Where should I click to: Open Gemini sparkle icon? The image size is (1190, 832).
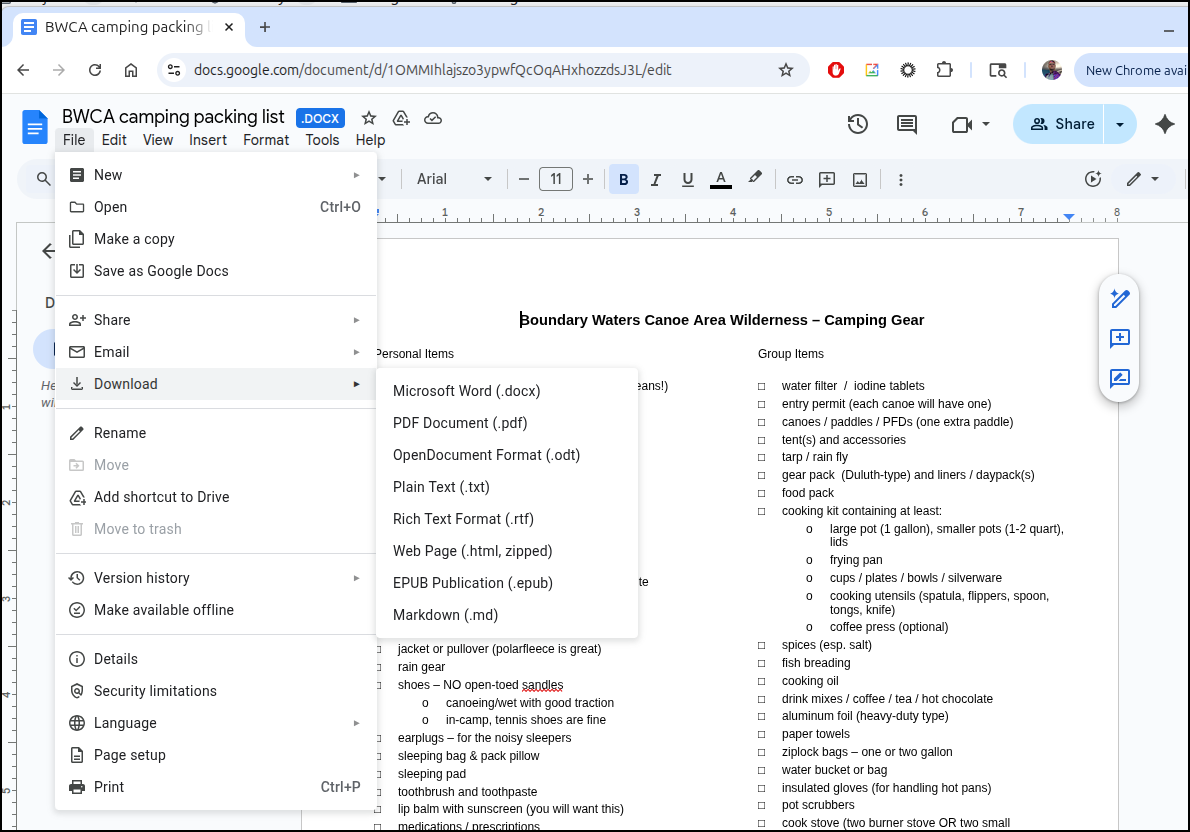point(1164,124)
